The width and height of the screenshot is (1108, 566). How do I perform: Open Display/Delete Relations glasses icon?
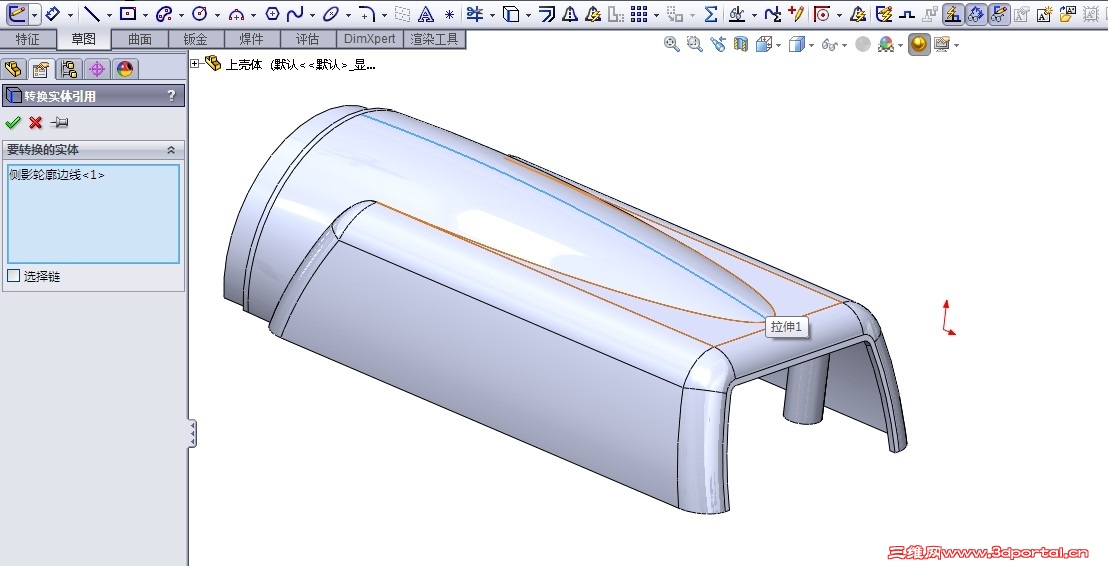[737, 13]
